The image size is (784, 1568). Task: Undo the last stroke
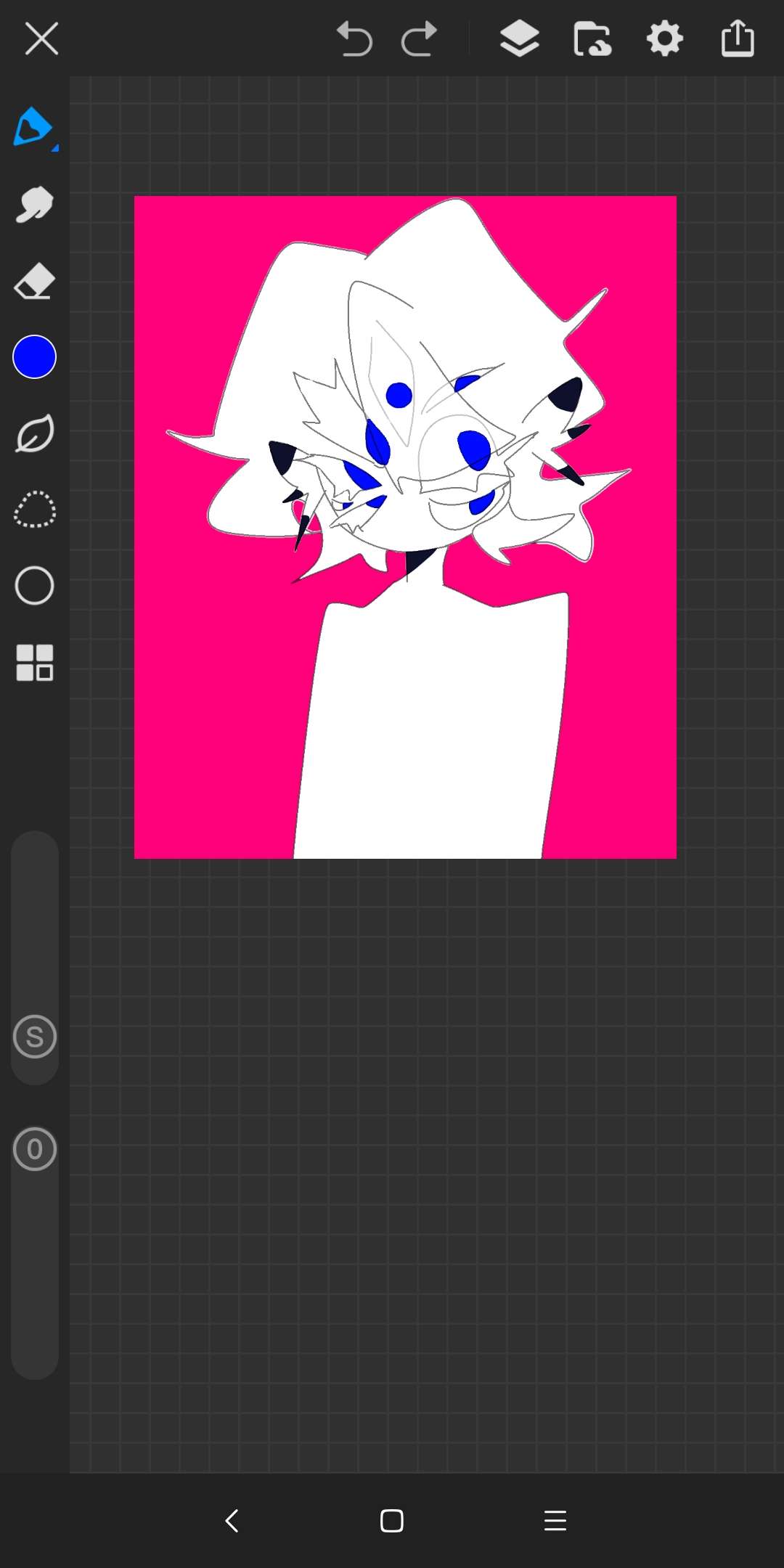pos(354,39)
